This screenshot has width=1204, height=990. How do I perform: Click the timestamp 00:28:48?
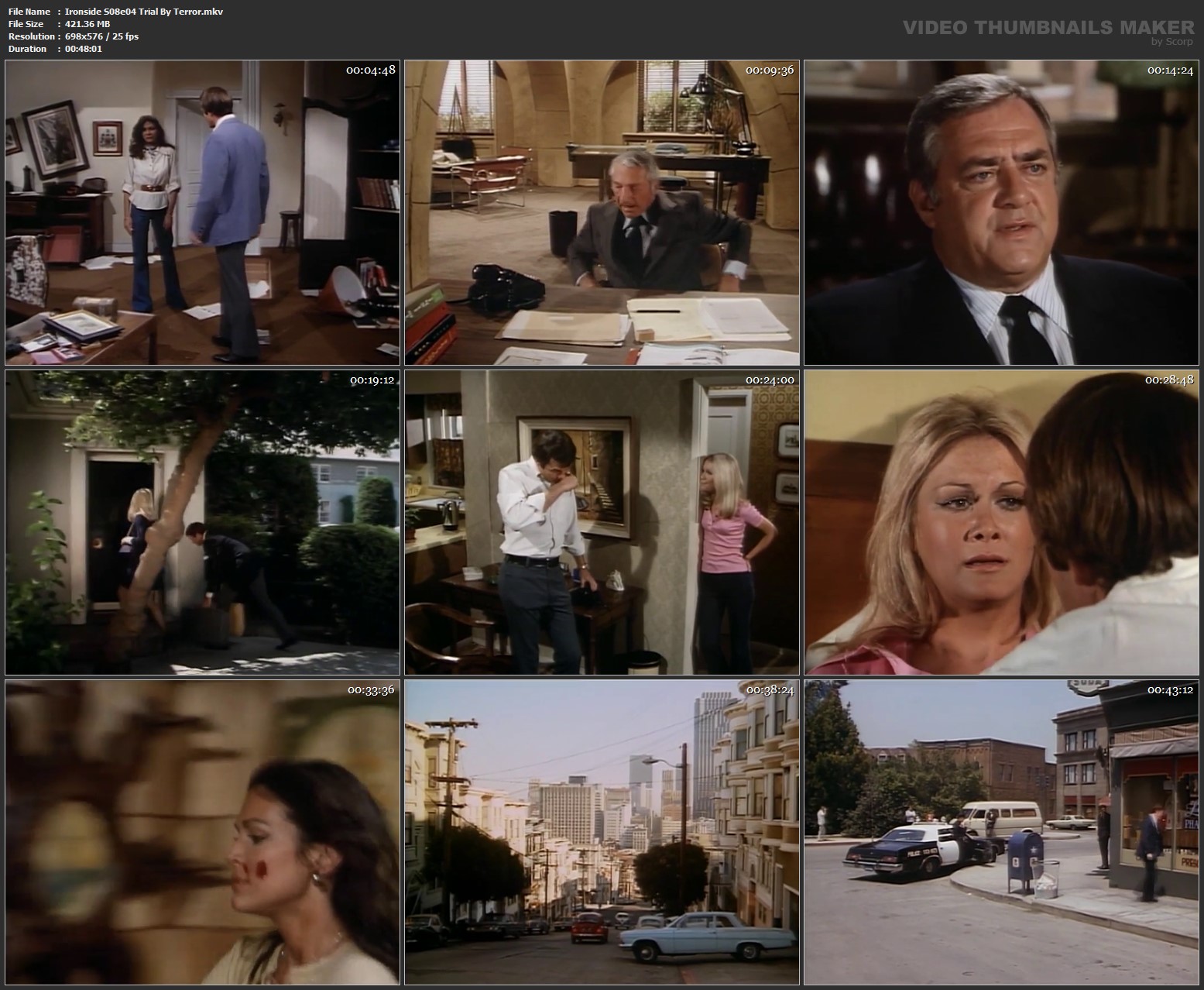pyautogui.click(x=1170, y=380)
